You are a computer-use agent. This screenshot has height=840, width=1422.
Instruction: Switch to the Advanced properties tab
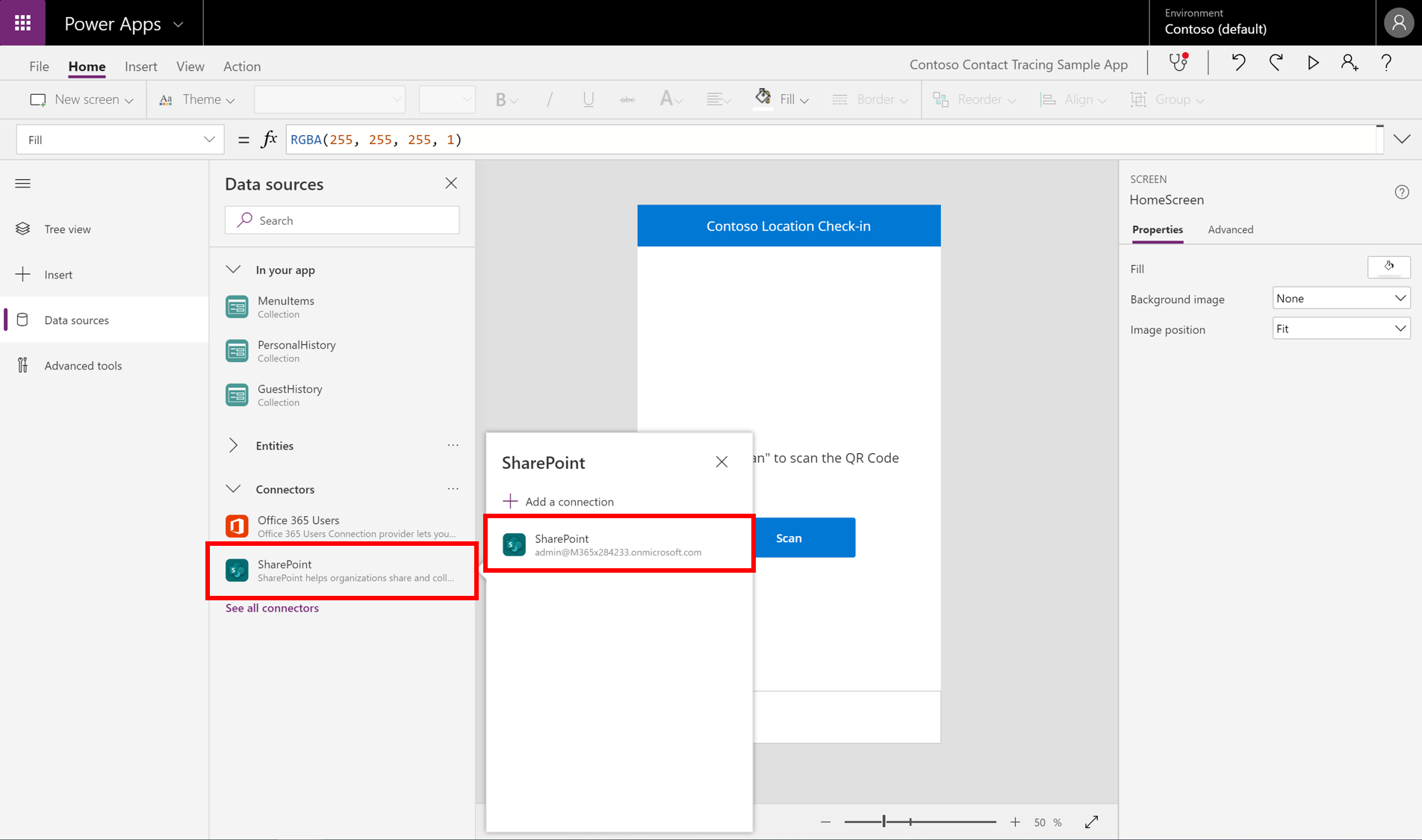click(x=1231, y=229)
